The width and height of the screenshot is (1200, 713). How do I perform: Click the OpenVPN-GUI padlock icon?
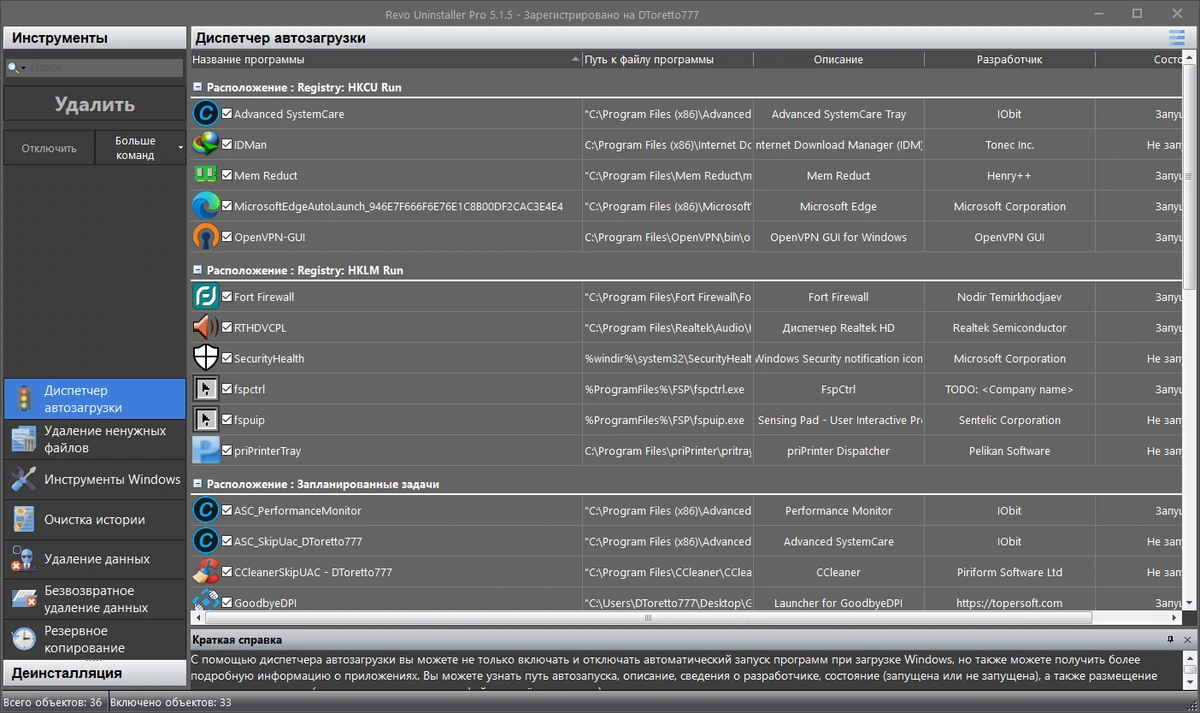205,237
